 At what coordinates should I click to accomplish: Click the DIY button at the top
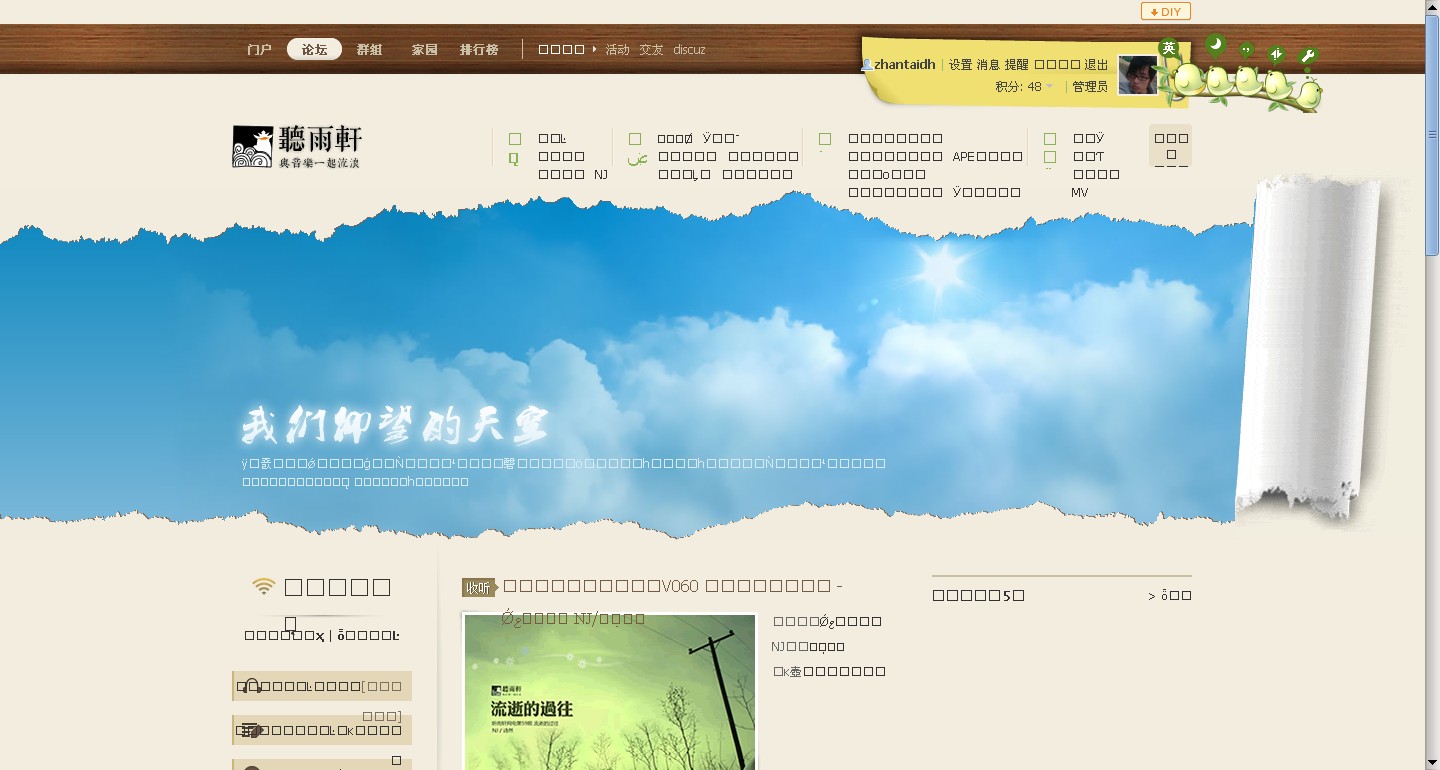tap(1166, 12)
